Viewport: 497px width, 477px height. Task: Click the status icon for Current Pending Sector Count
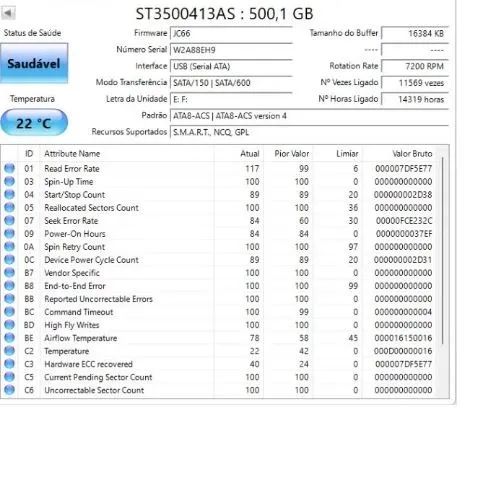9,376
